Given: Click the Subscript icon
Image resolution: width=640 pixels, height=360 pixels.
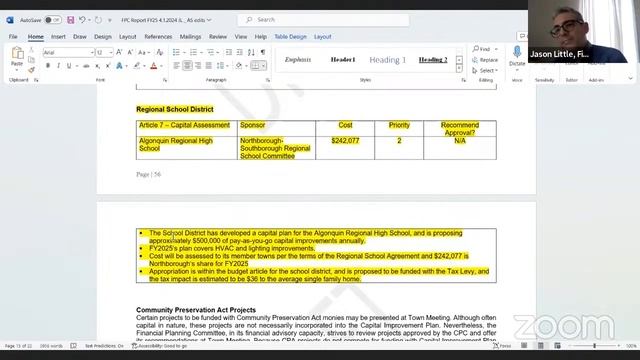Looking at the screenshot, I should pyautogui.click(x=97, y=66).
